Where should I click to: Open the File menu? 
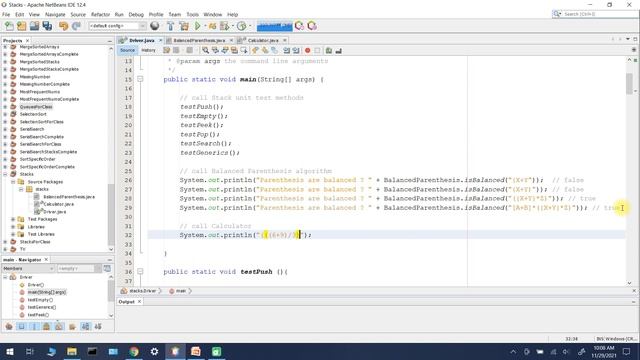(6, 14)
